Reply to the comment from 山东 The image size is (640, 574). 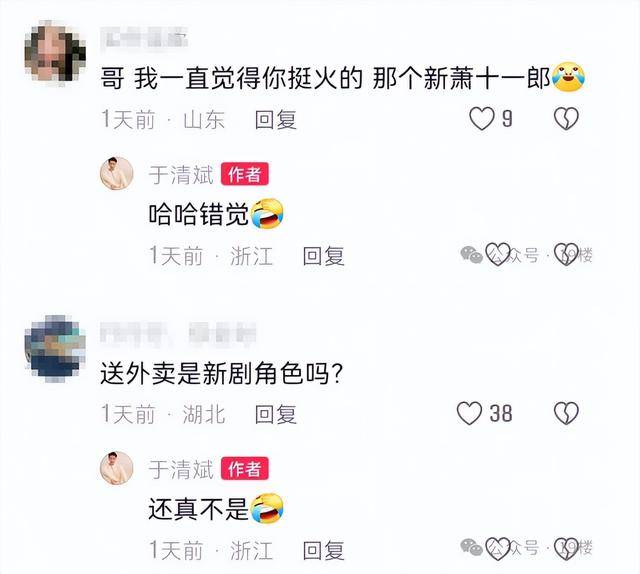tap(276, 120)
